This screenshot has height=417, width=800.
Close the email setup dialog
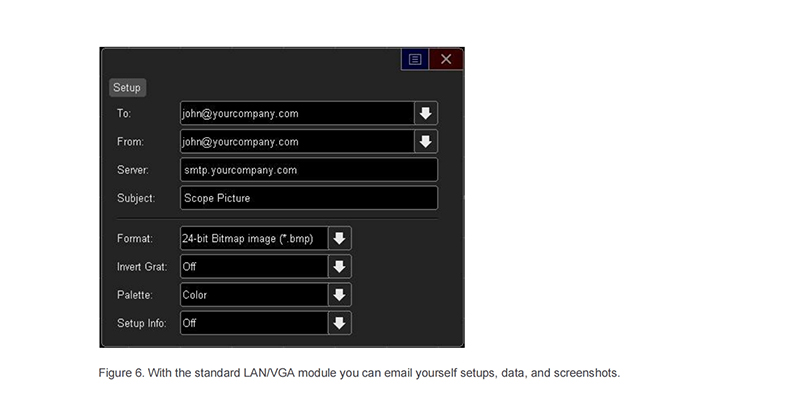click(x=446, y=59)
